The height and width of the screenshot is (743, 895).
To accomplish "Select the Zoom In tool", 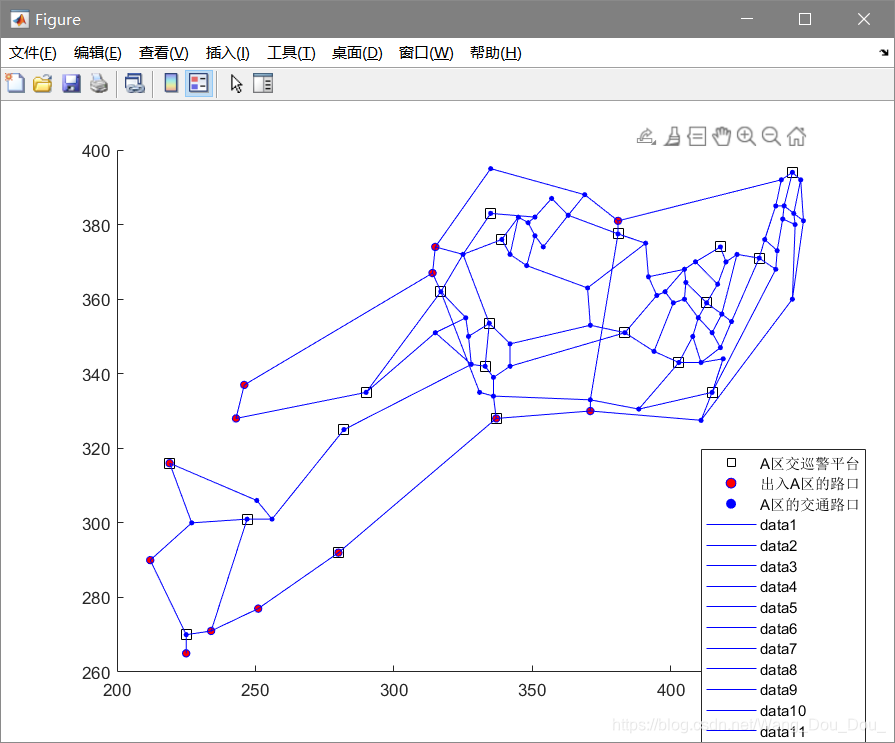I will tap(746, 136).
